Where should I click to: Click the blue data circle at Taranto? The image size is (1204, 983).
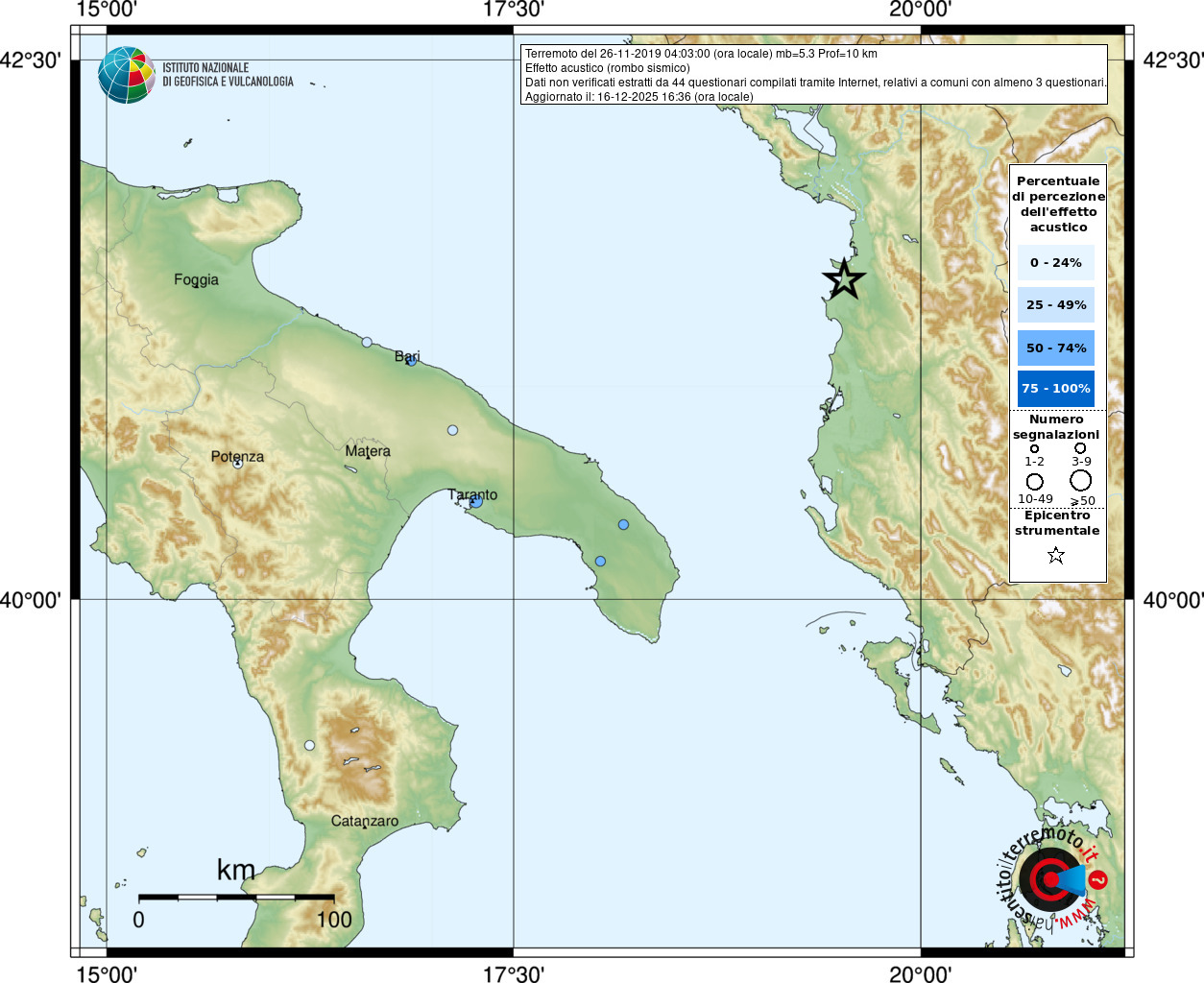[475, 501]
